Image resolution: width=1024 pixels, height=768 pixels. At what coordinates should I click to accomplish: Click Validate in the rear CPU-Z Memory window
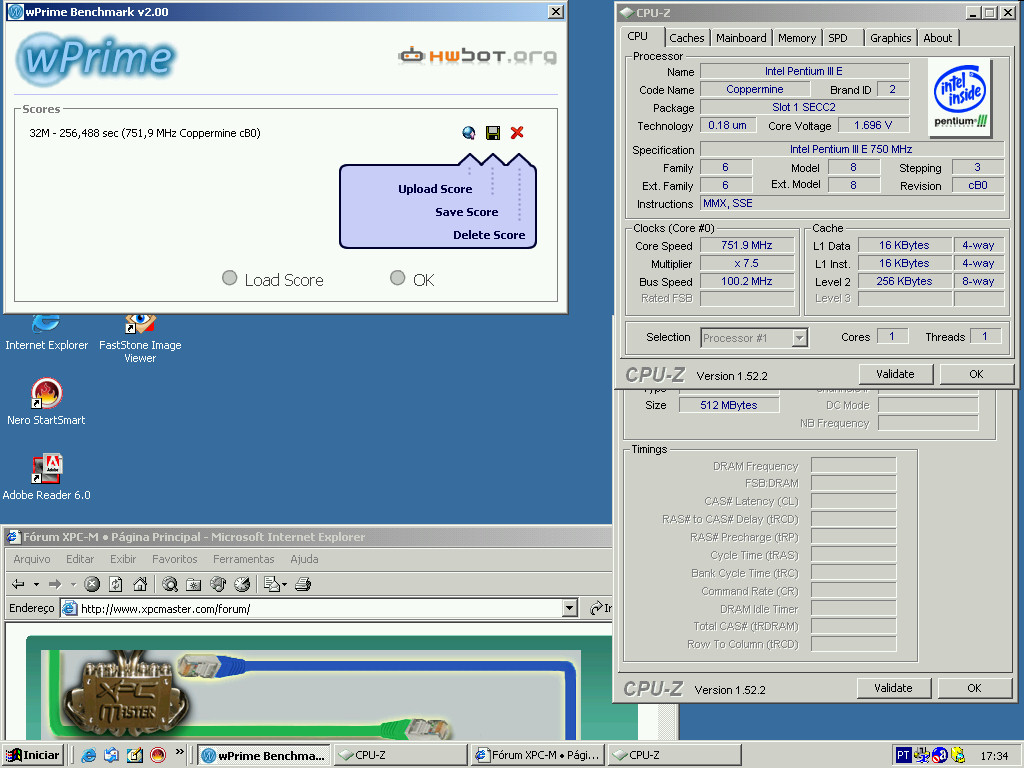click(x=893, y=688)
